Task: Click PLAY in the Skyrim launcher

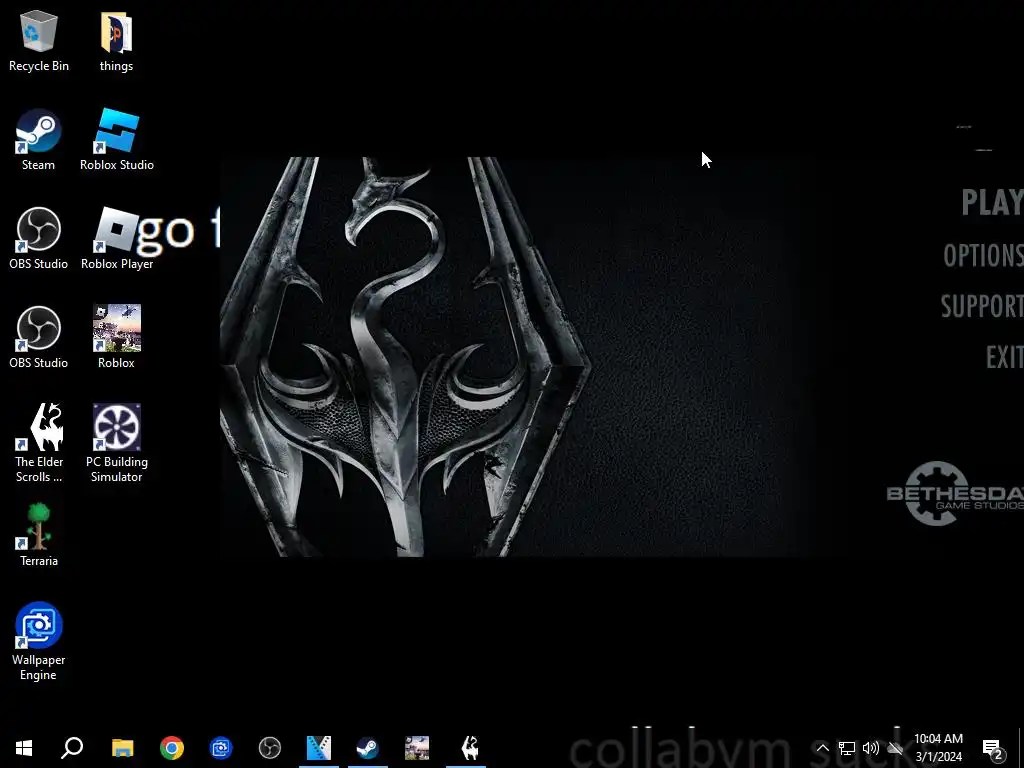Action: (992, 202)
